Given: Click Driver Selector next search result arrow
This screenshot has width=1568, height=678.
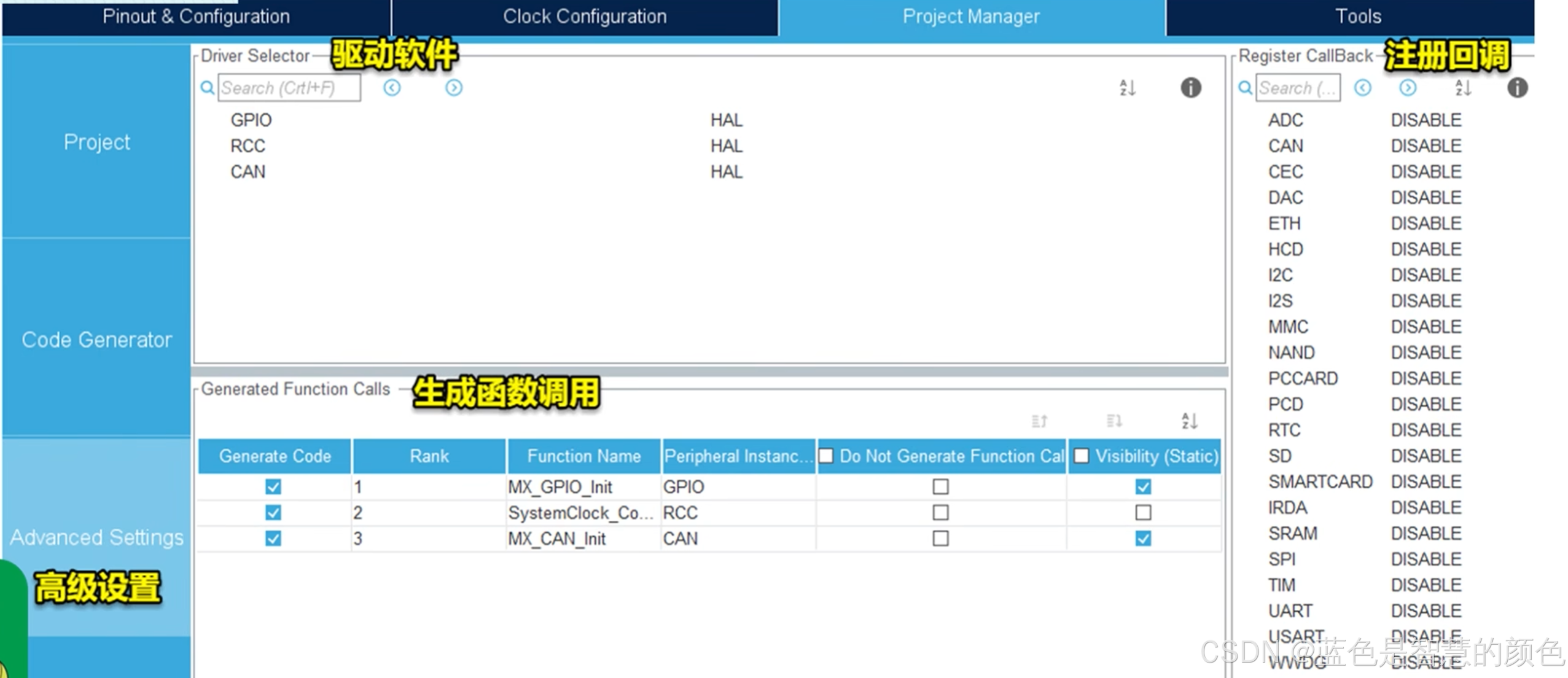Looking at the screenshot, I should pos(454,88).
